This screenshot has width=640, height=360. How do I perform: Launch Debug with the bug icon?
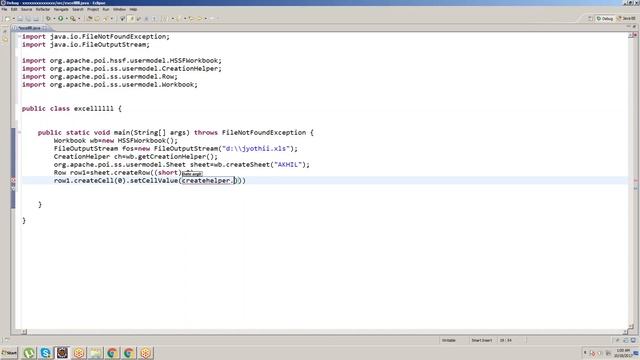48,18
